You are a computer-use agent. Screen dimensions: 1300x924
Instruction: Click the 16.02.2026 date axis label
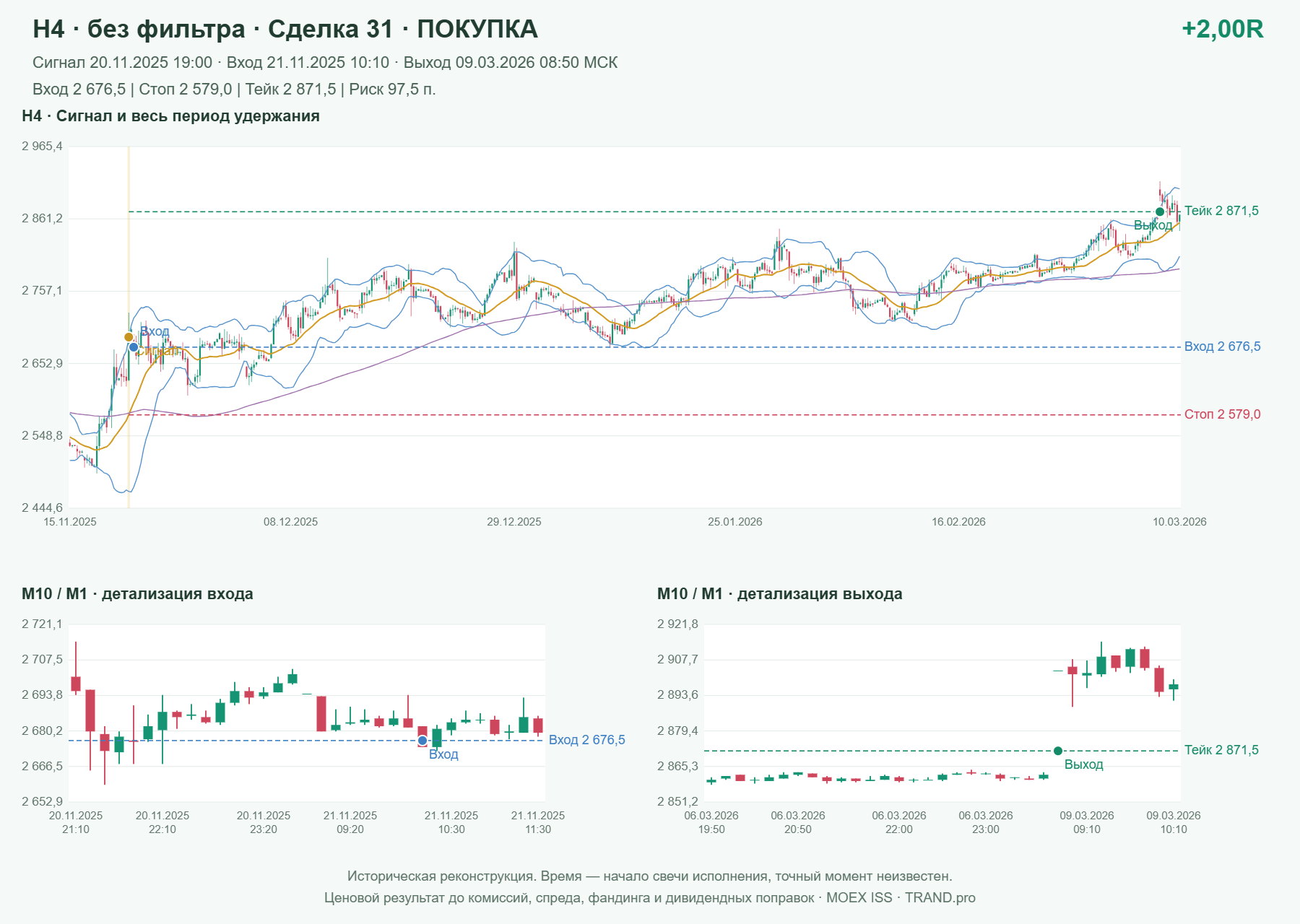(x=958, y=522)
